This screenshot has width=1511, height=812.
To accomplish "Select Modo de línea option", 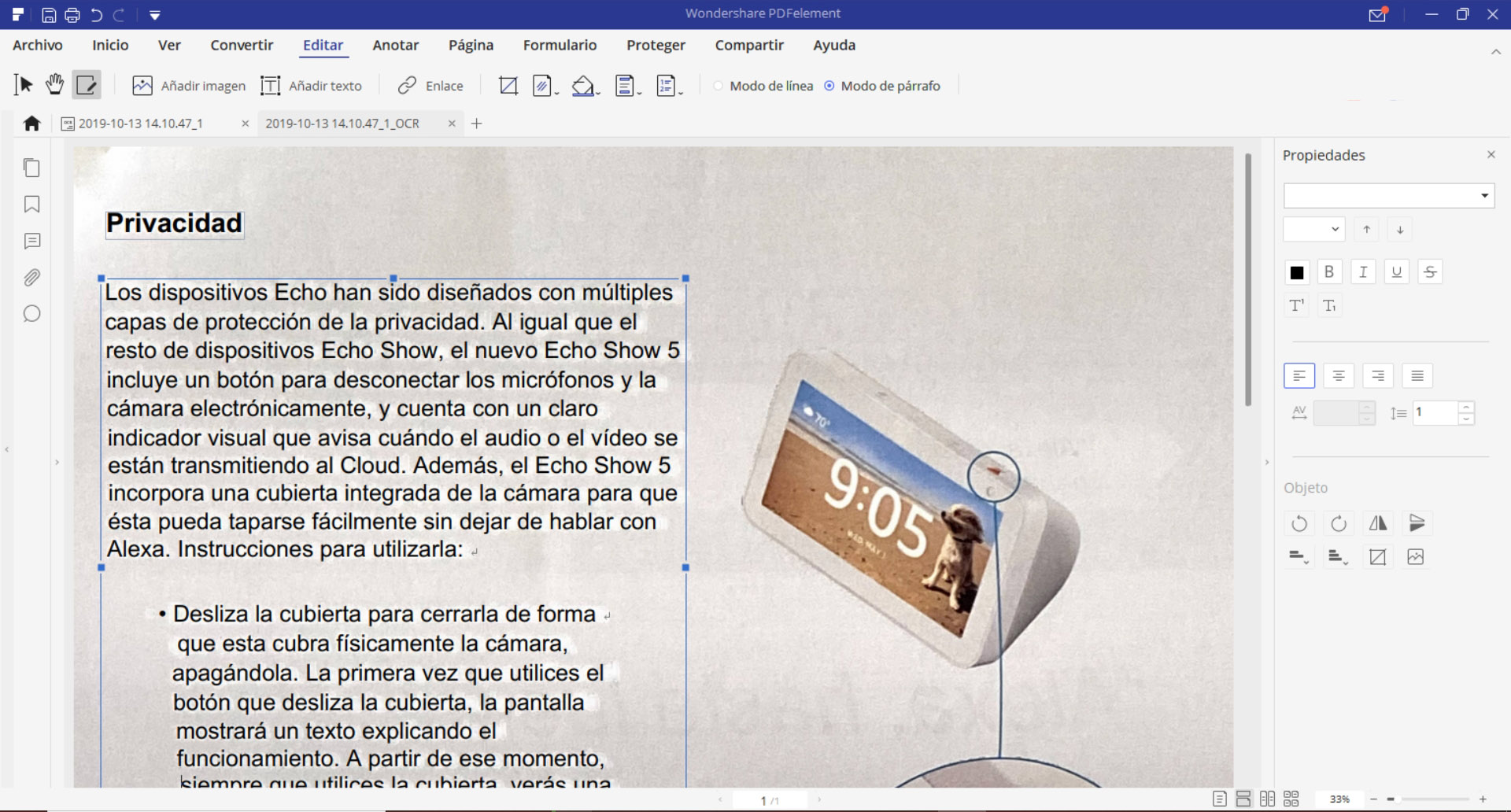I will (763, 86).
